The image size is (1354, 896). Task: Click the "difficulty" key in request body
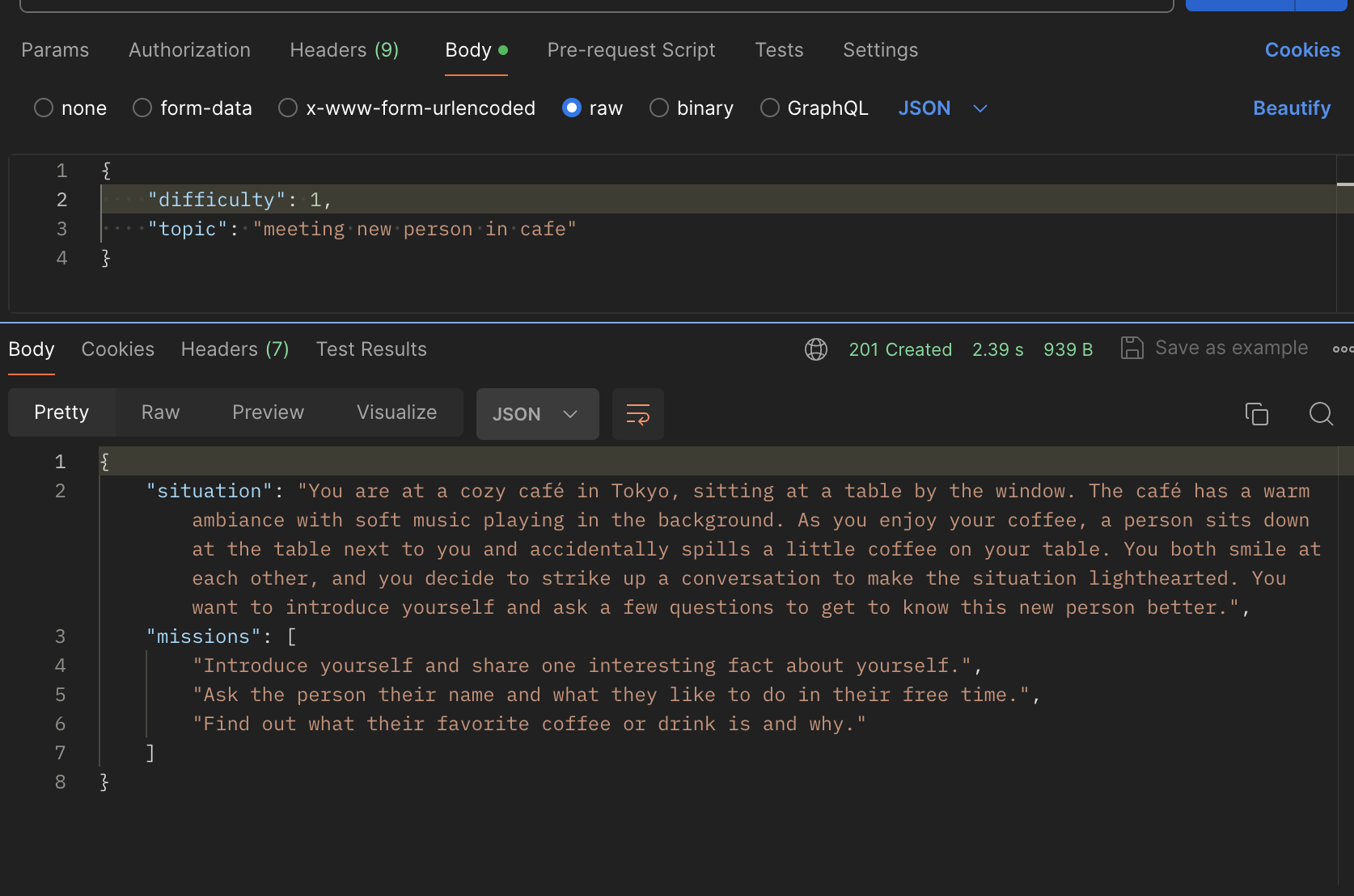click(217, 200)
